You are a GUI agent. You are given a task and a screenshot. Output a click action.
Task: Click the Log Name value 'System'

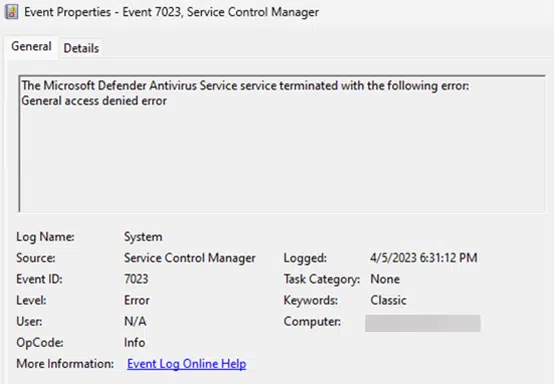coord(143,237)
